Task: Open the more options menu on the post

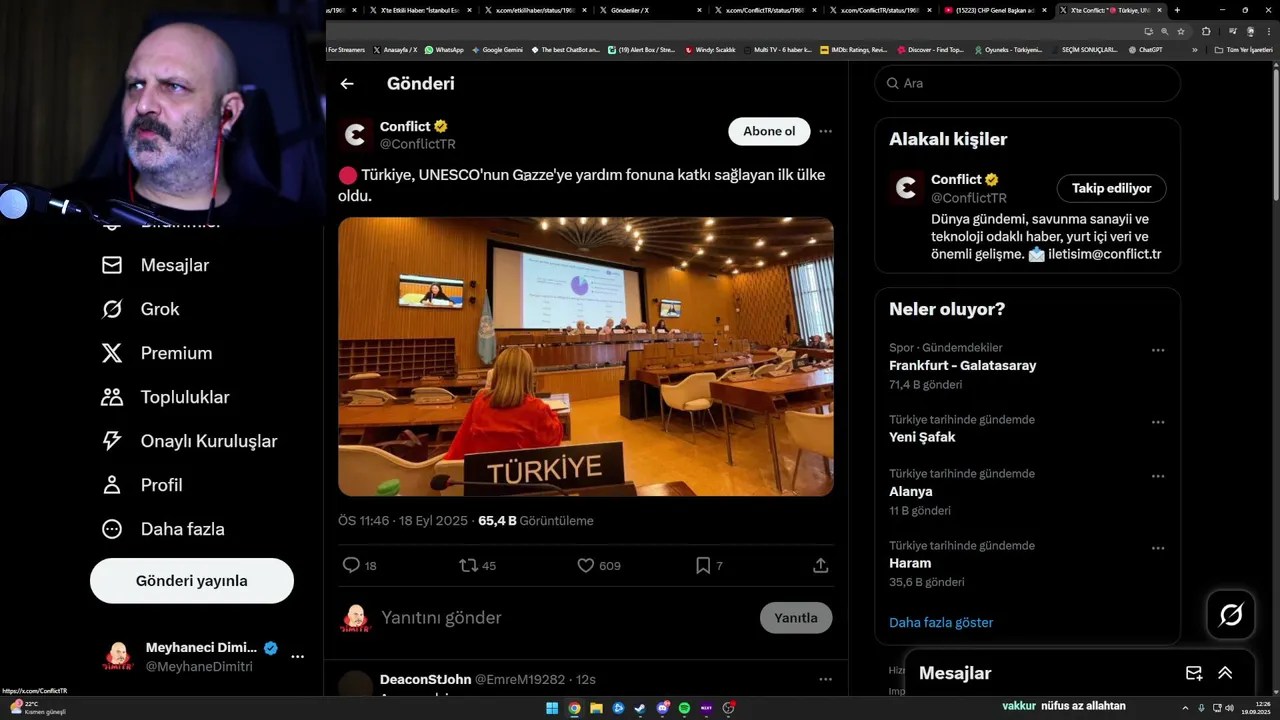Action: pos(825,131)
